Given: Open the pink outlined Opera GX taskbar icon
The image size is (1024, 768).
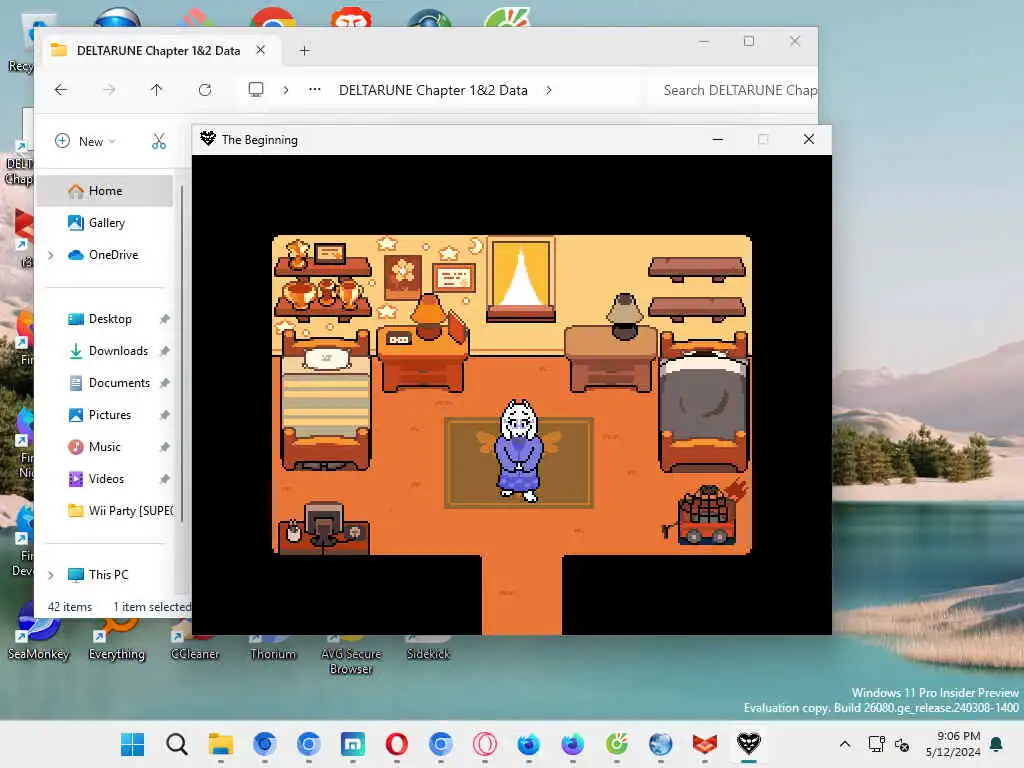Looking at the screenshot, I should pyautogui.click(x=485, y=744).
